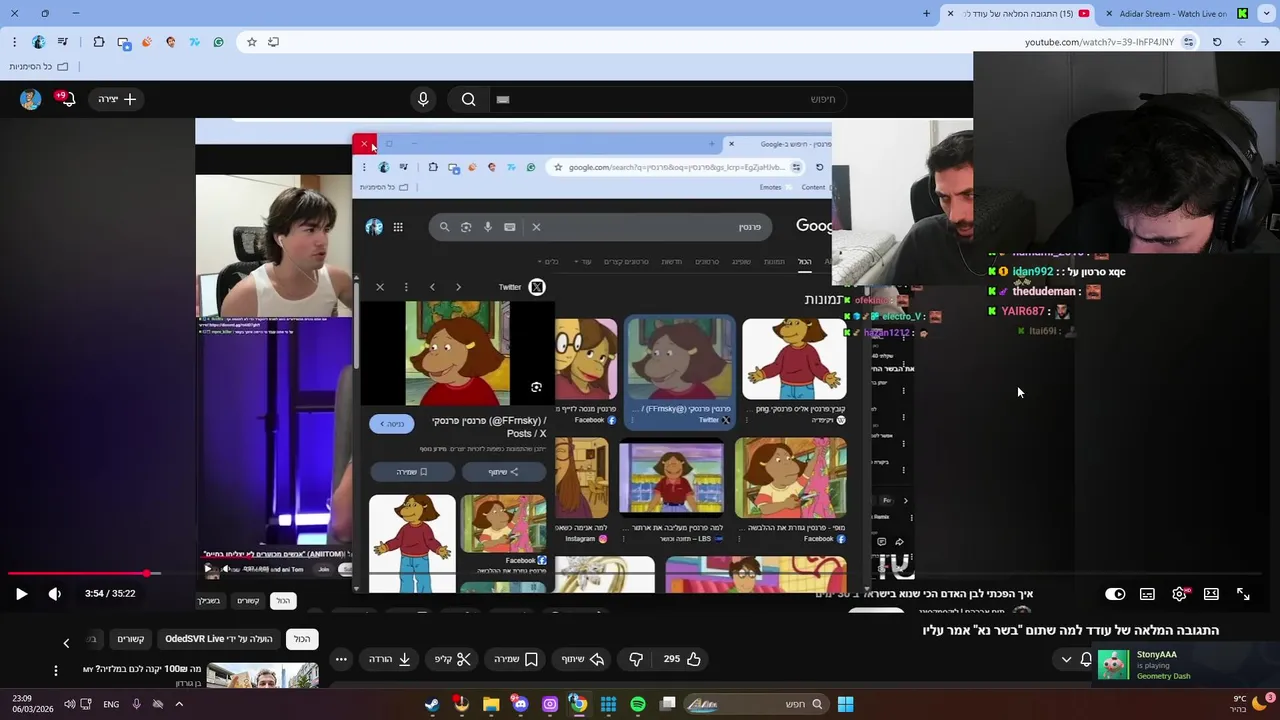Toggle theater mode
This screenshot has width=1280, height=720.
click(x=1211, y=594)
